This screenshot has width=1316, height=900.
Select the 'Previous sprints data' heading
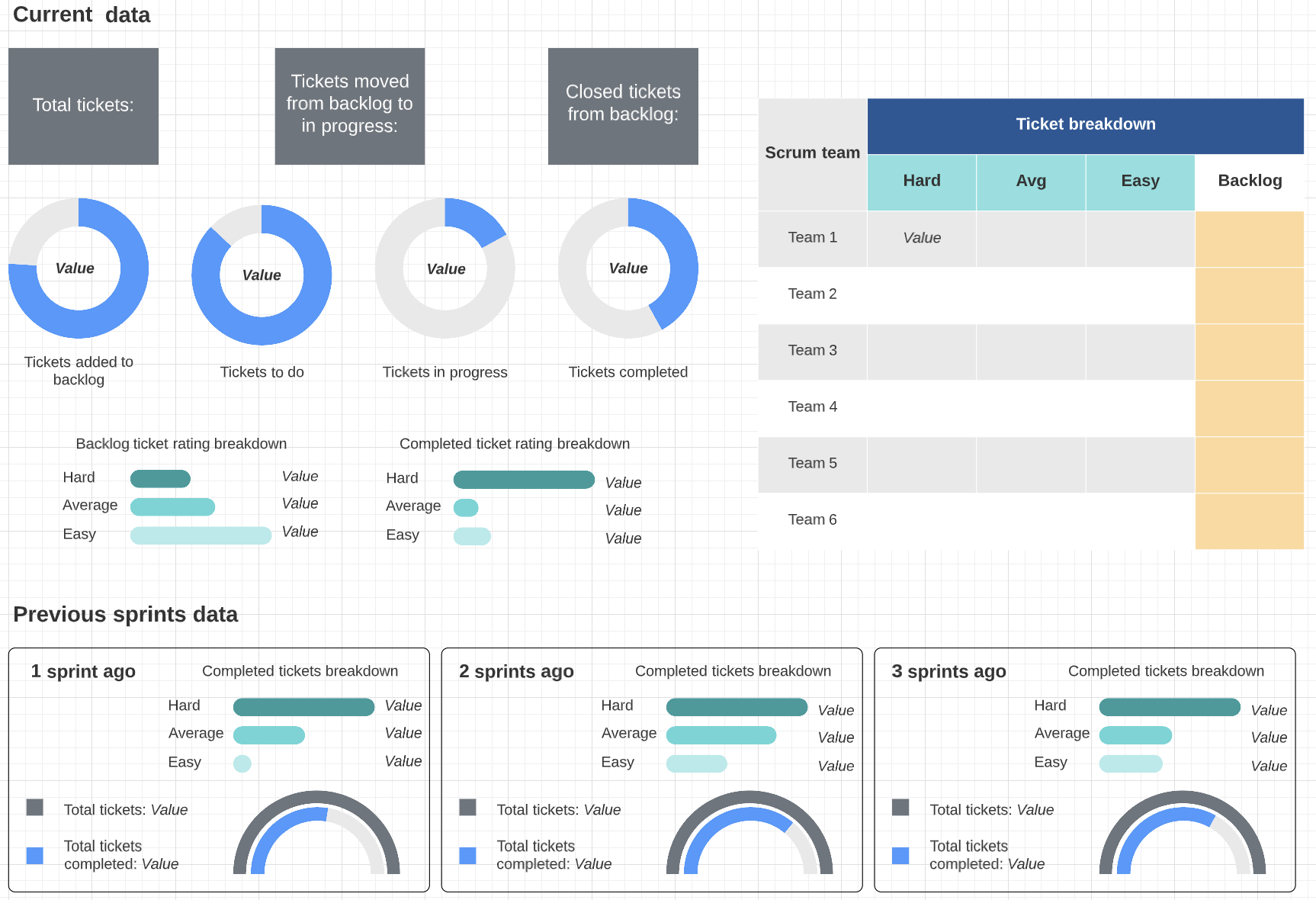point(126,614)
